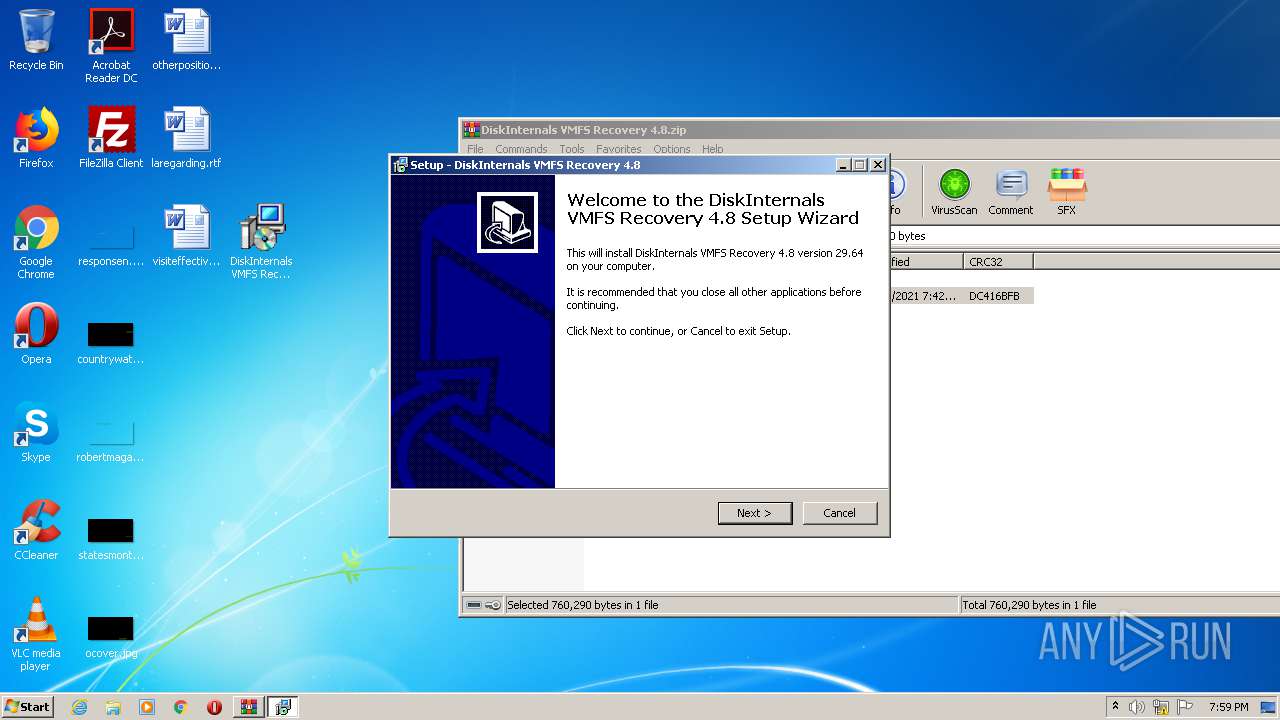This screenshot has height=720, width=1280.
Task: Cancel the DiskInternals setup wizard
Action: click(x=839, y=513)
